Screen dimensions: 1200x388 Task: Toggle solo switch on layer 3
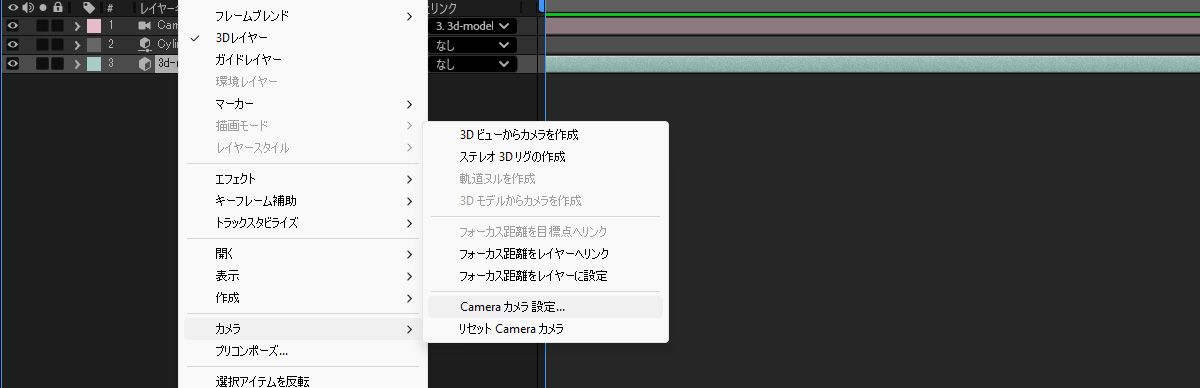(x=42, y=64)
